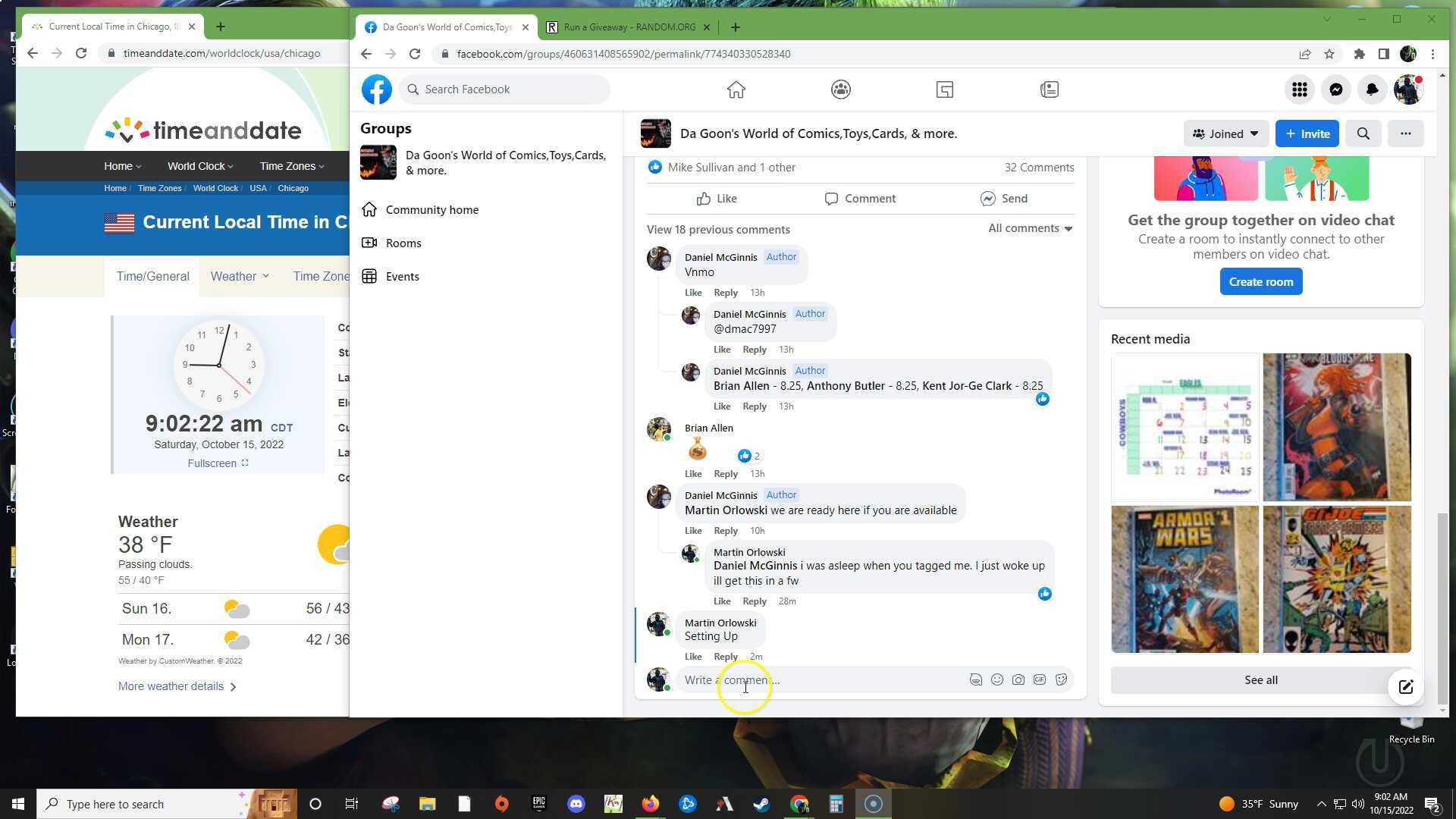Click emoji icon in comment box

(x=997, y=680)
